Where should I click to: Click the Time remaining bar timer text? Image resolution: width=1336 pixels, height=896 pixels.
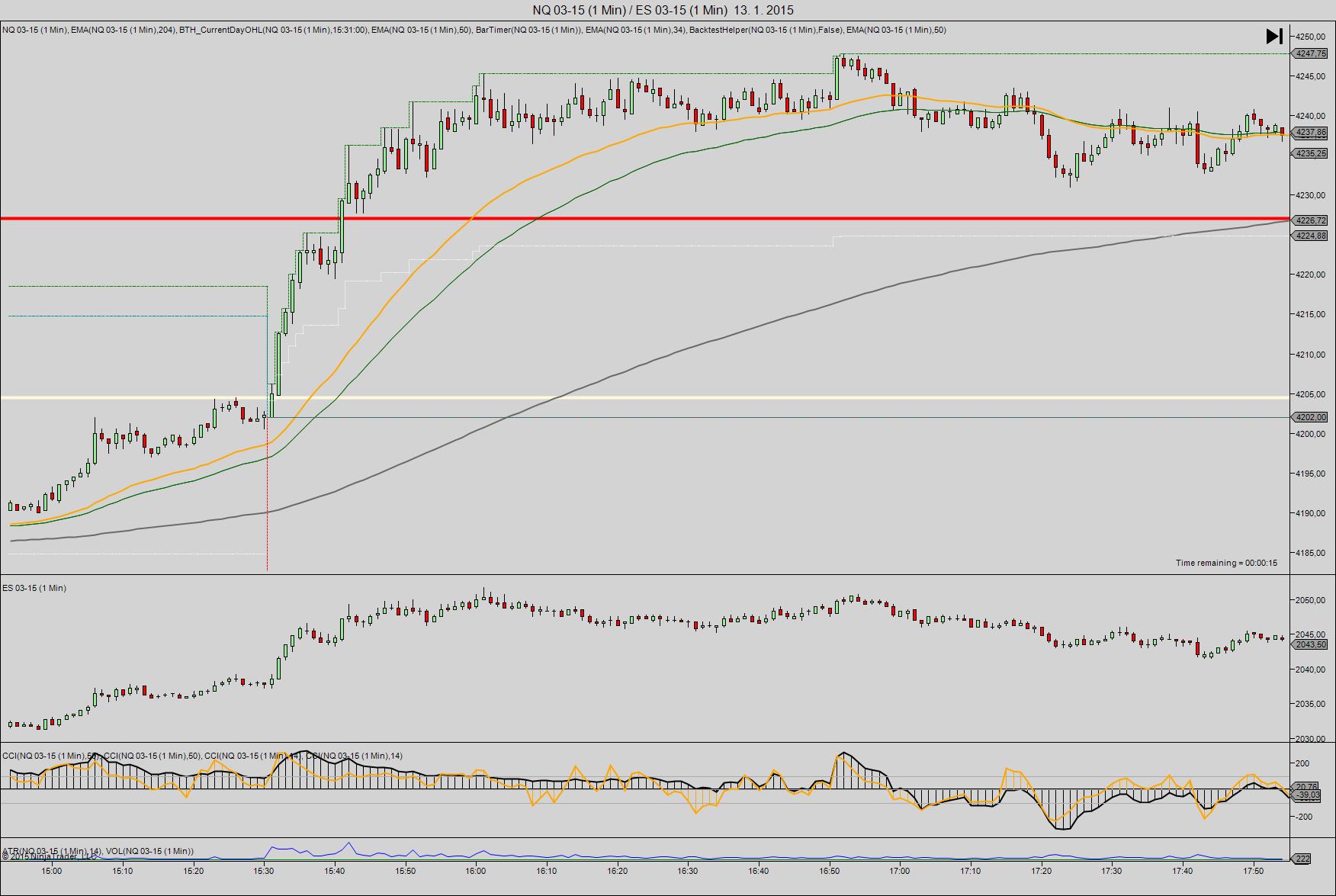[x=1225, y=563]
